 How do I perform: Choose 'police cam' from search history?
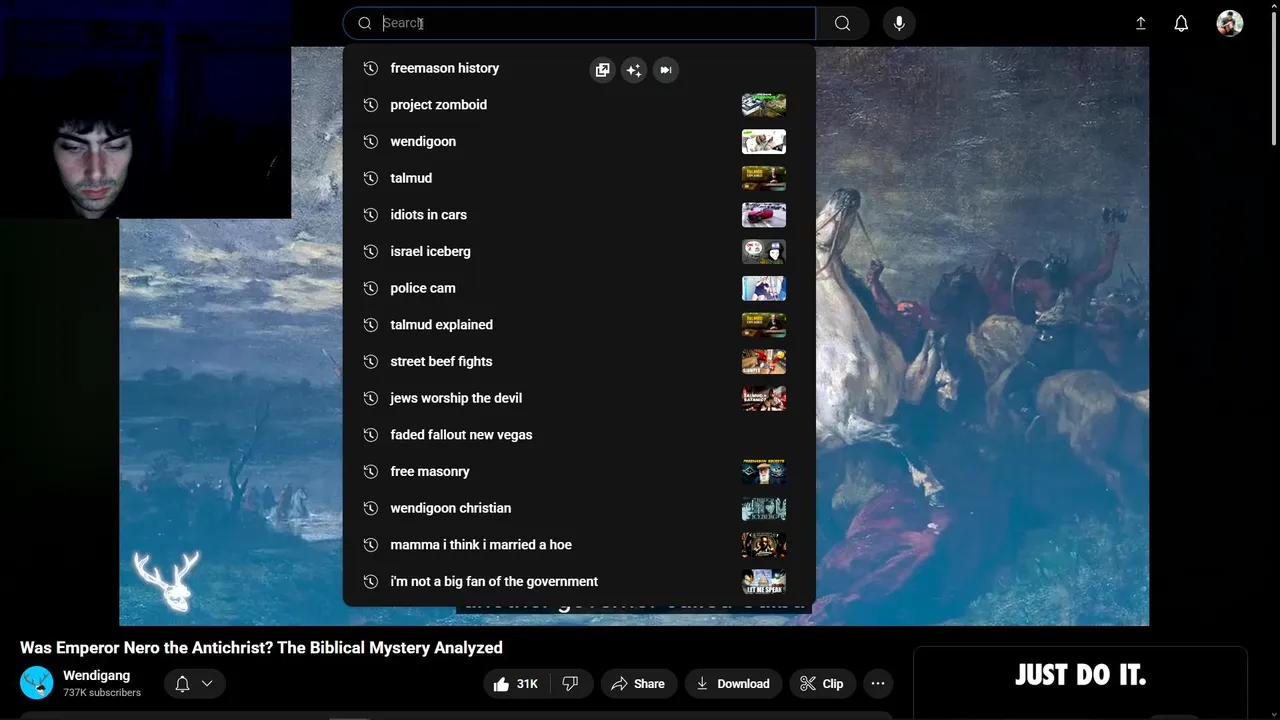[x=579, y=288]
